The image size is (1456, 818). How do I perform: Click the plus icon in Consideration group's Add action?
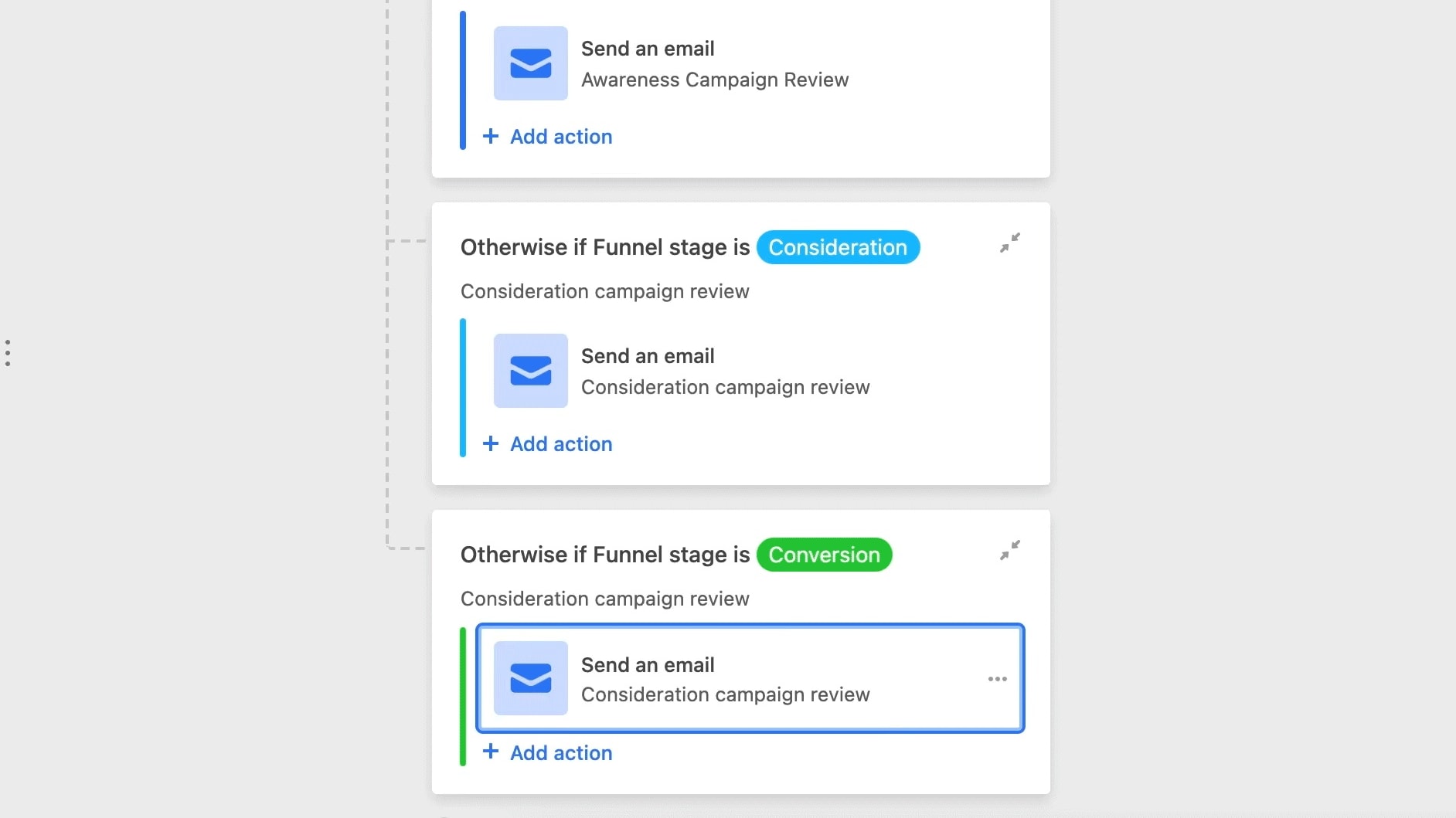tap(491, 443)
